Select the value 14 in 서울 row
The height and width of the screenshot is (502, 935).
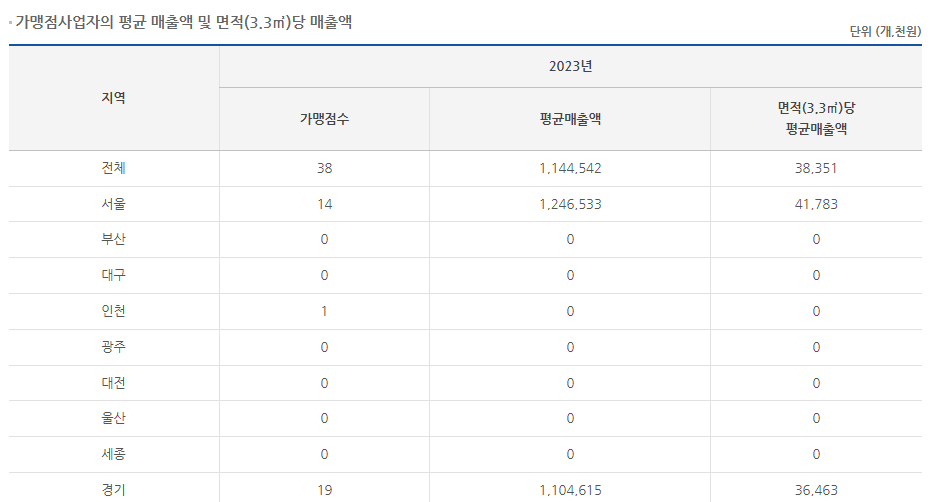click(x=324, y=204)
